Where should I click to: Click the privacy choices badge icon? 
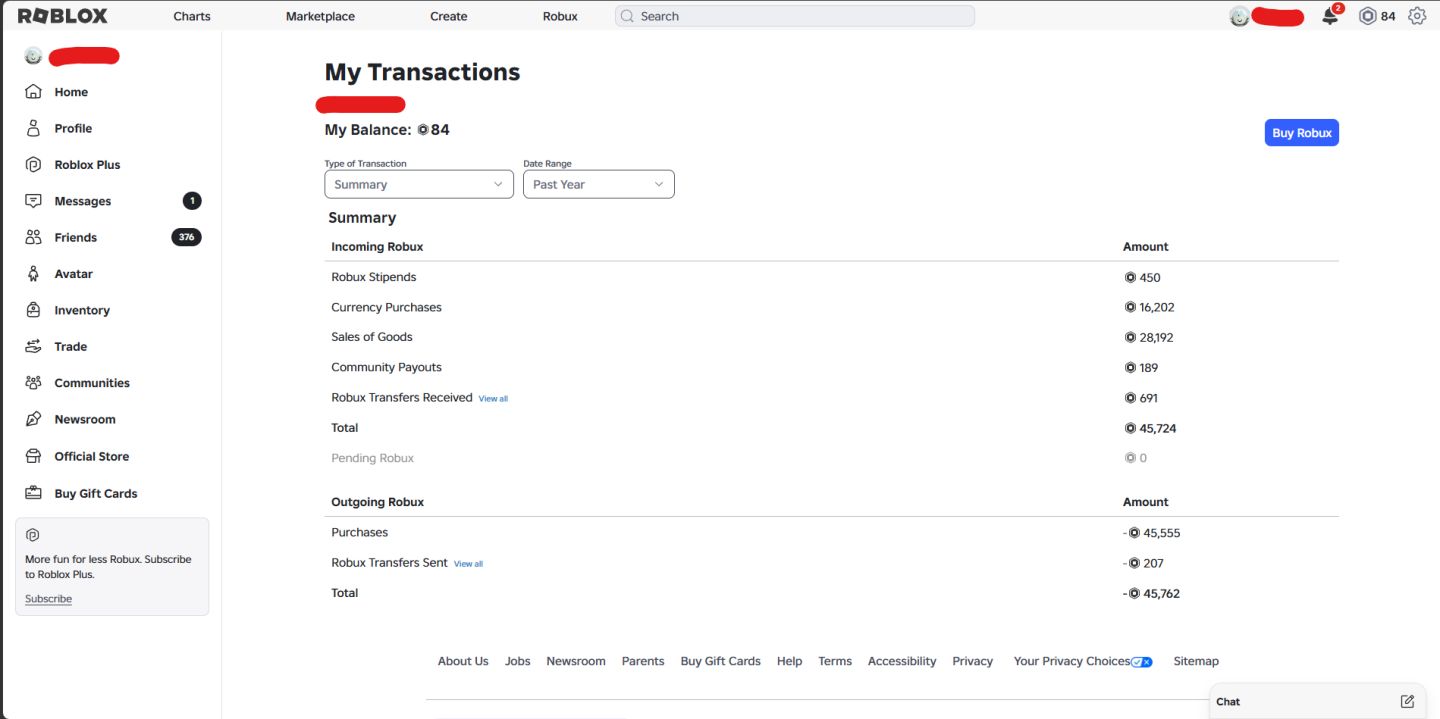(x=1142, y=662)
